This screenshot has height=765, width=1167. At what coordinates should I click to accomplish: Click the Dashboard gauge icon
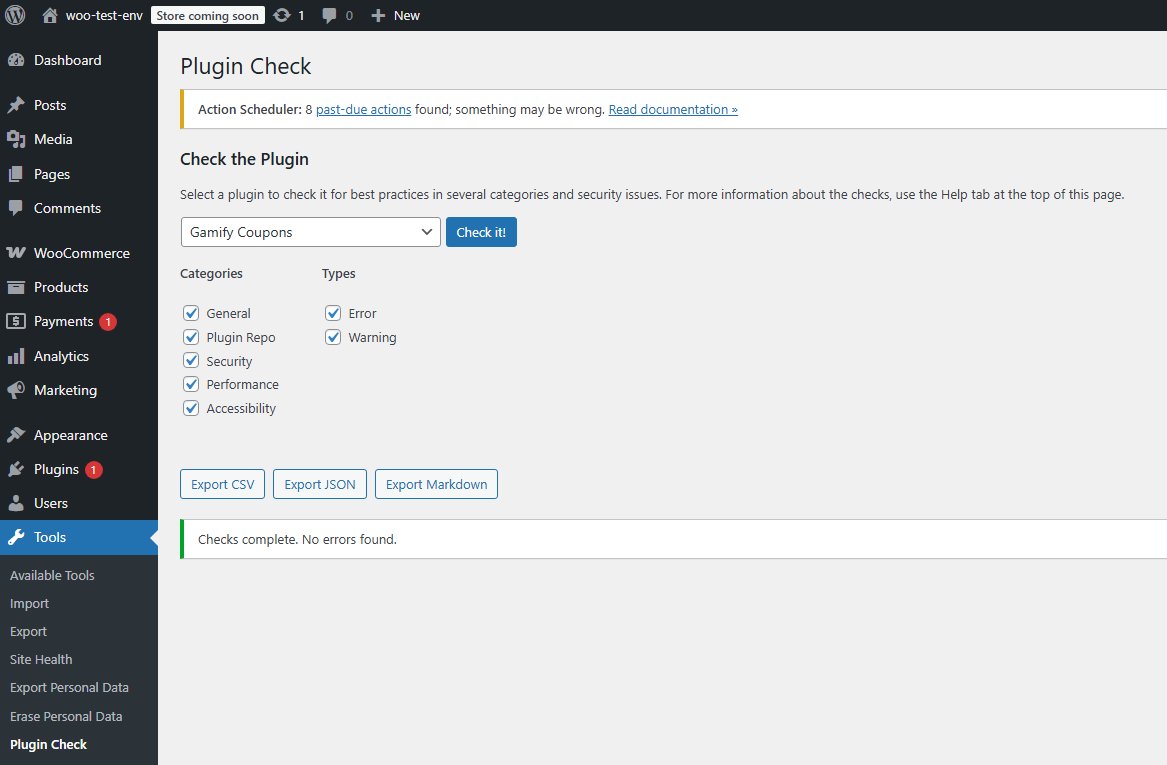[x=16, y=60]
